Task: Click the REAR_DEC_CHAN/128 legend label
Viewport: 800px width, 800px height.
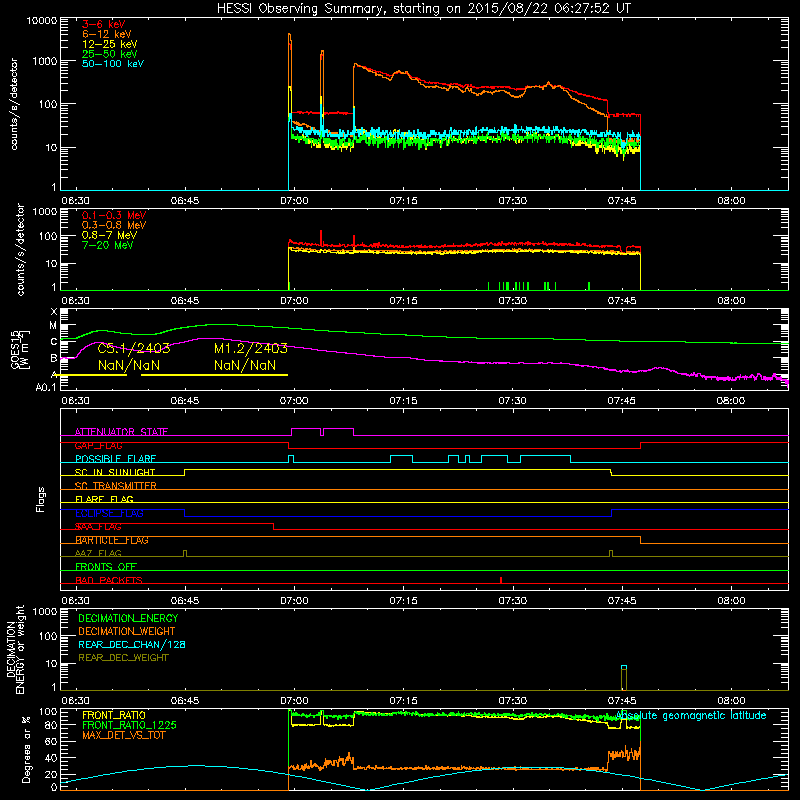Action: coord(132,644)
